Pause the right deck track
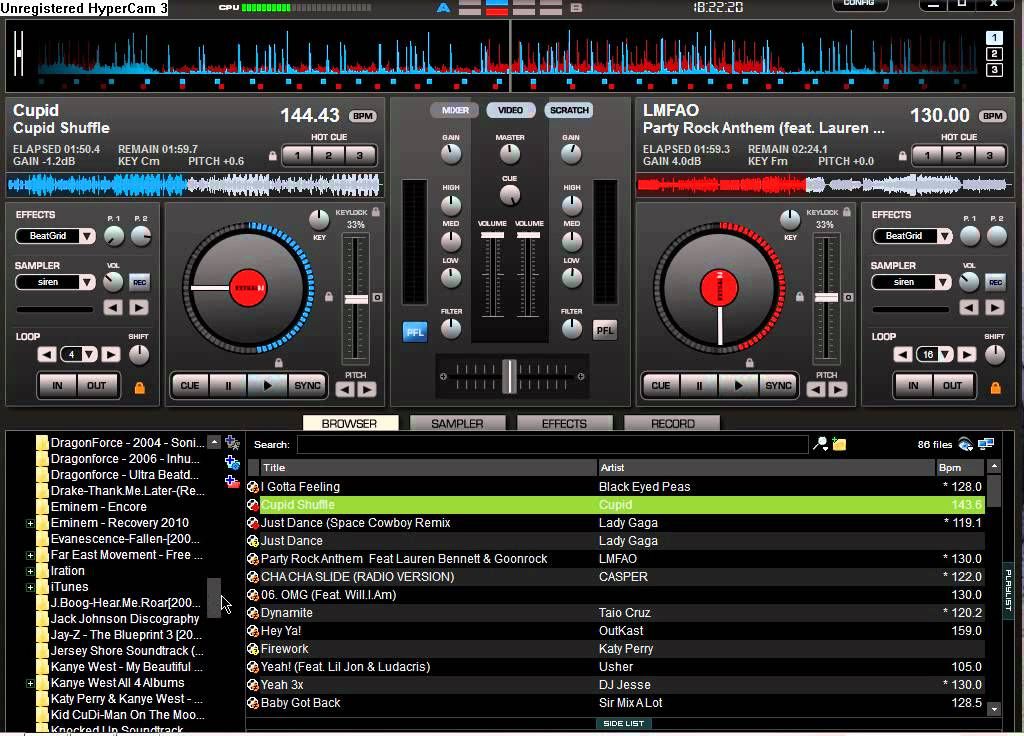The image size is (1024, 736). [699, 385]
